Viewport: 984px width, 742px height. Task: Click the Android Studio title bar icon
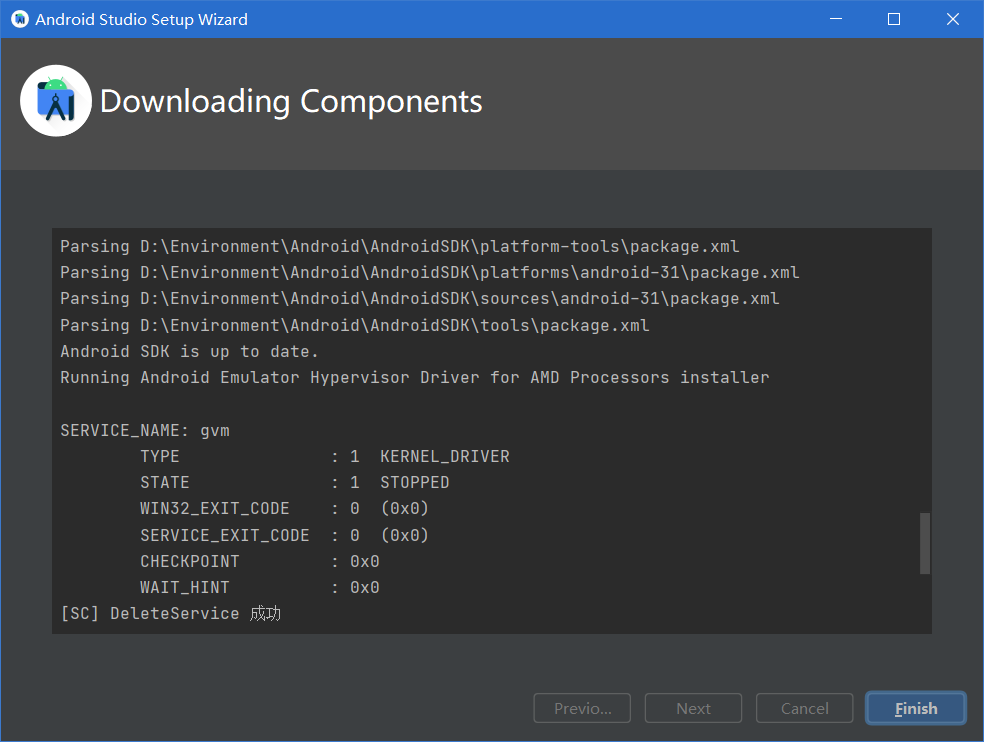20,19
